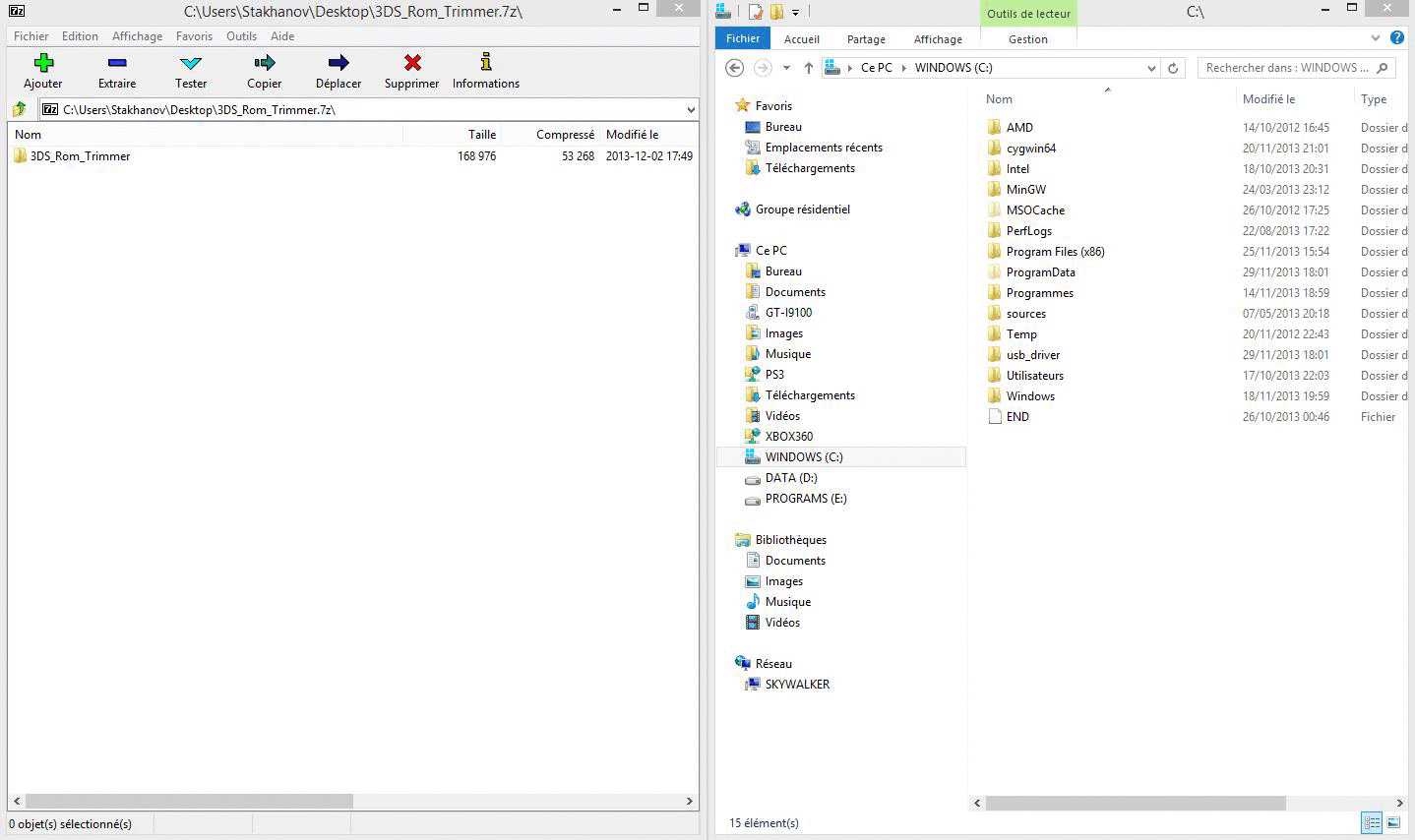Go up one folder level in 7-Zip
This screenshot has width=1415, height=840.
[x=20, y=109]
